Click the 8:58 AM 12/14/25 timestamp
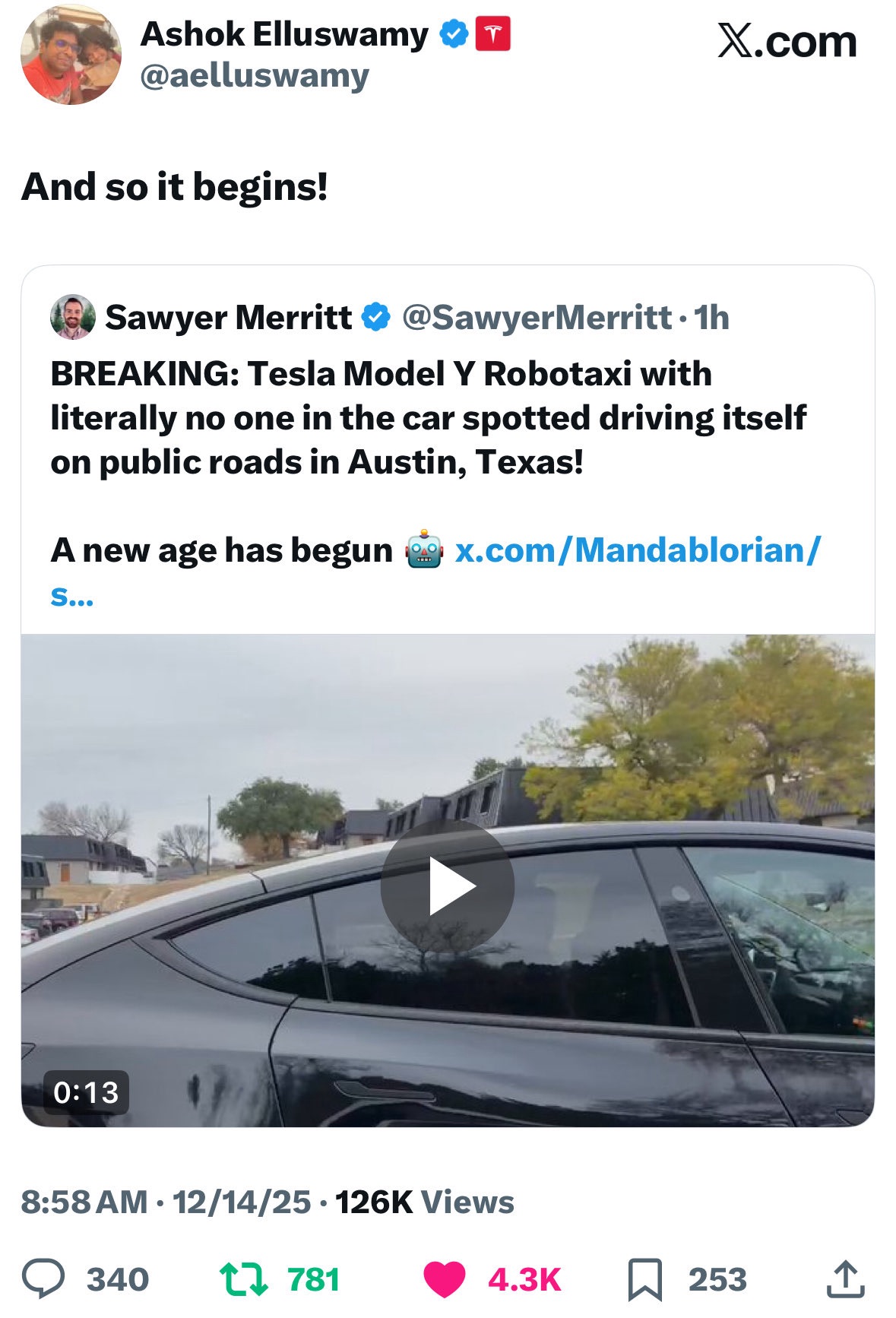This screenshot has height=1318, width=896. pyautogui.click(x=166, y=1202)
